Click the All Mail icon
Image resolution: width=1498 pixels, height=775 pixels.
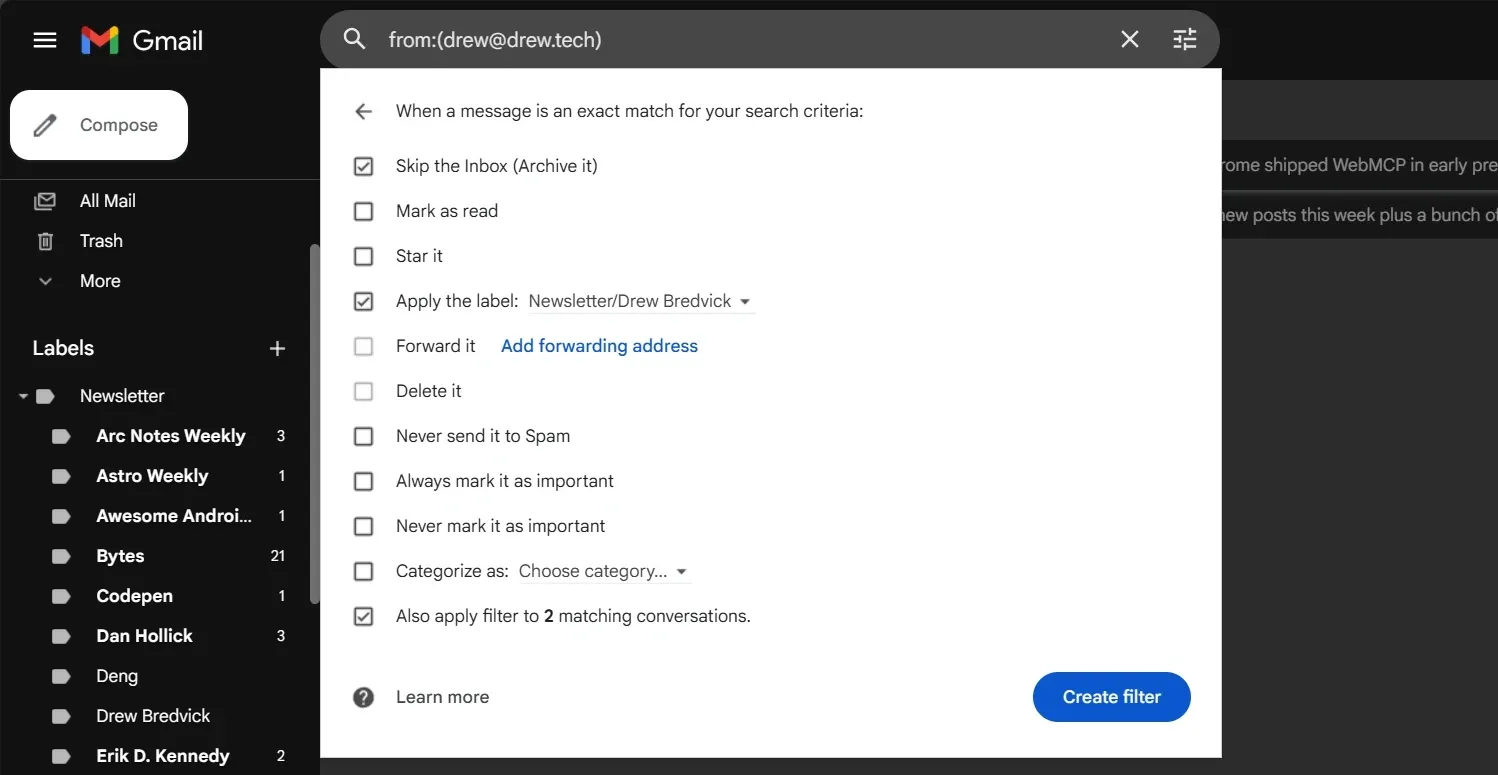[45, 201]
